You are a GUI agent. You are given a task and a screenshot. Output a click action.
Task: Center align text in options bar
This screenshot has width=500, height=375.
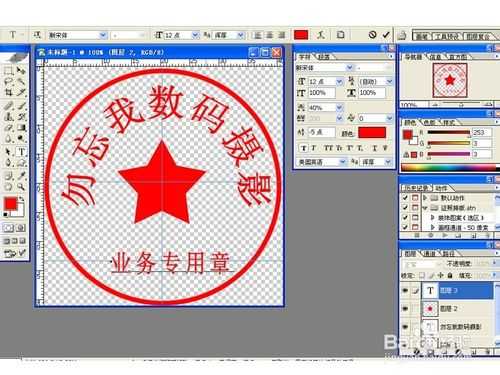click(270, 35)
